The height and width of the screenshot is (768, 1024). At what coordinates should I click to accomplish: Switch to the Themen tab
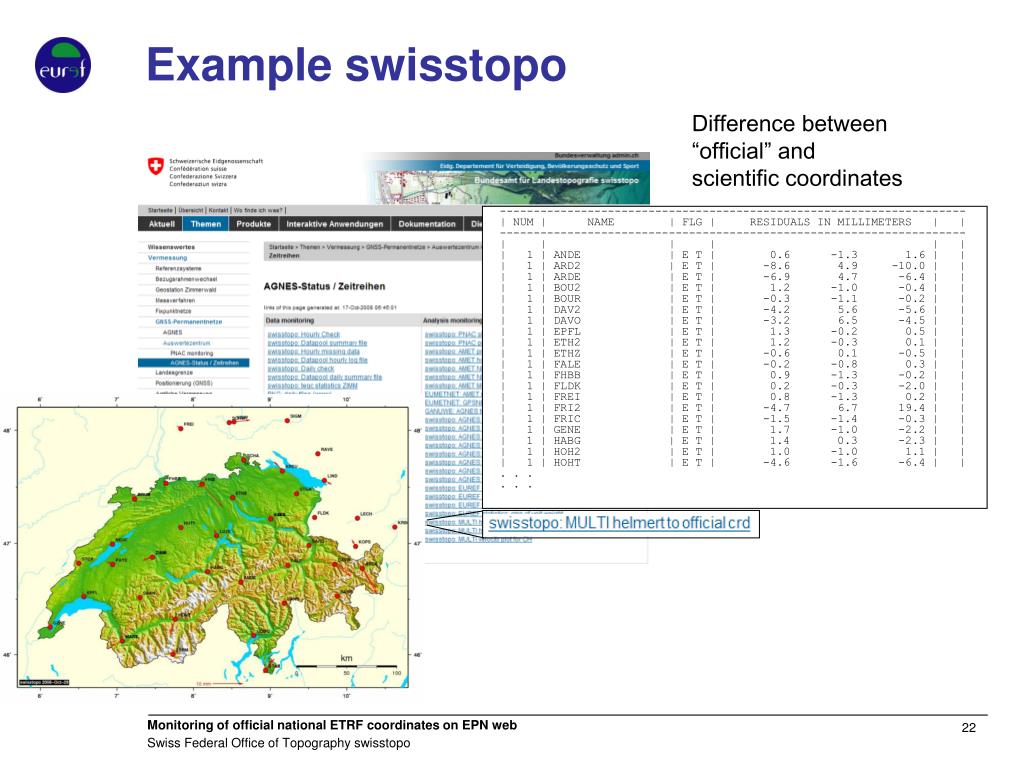pyautogui.click(x=206, y=224)
